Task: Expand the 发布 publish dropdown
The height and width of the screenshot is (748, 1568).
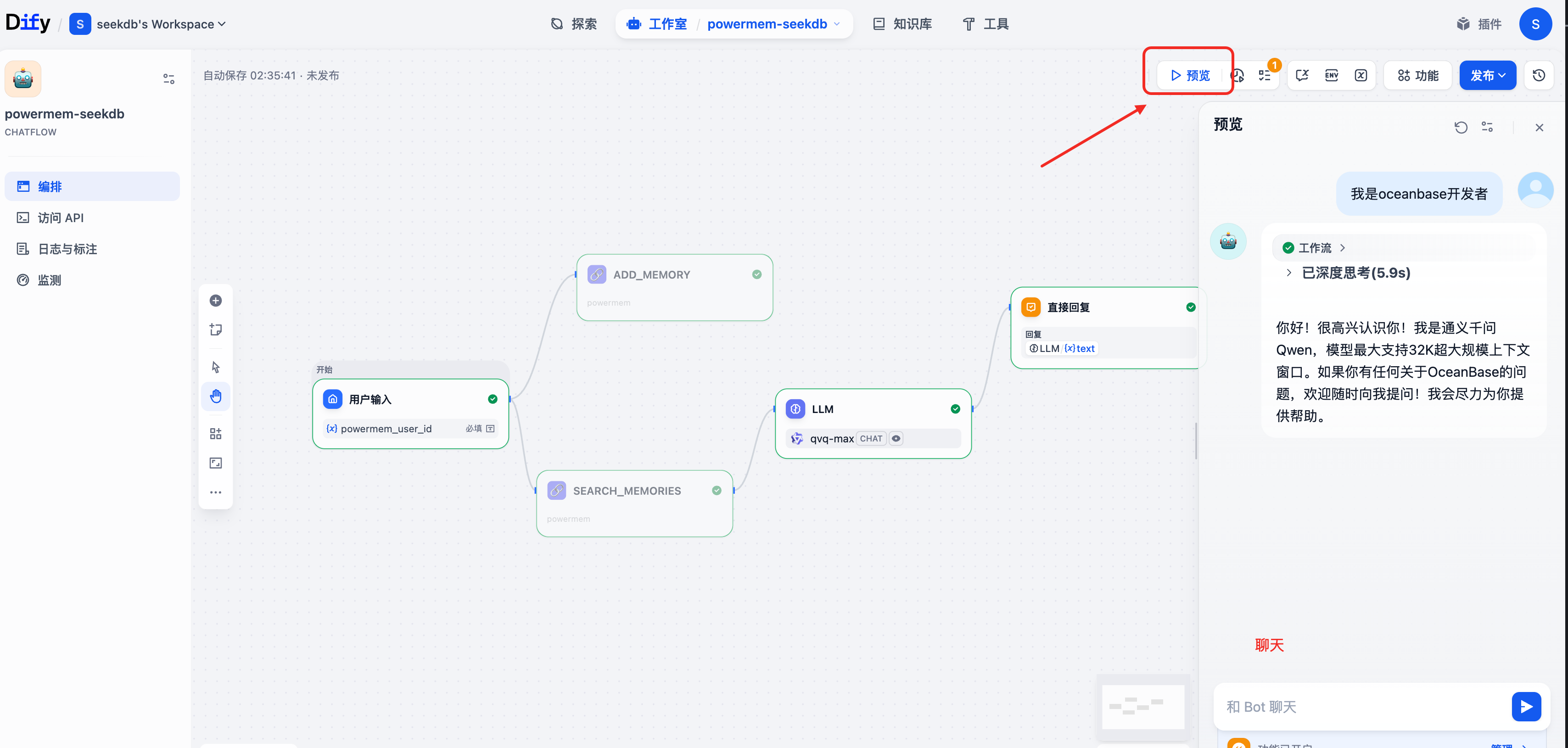Action: coord(1487,75)
